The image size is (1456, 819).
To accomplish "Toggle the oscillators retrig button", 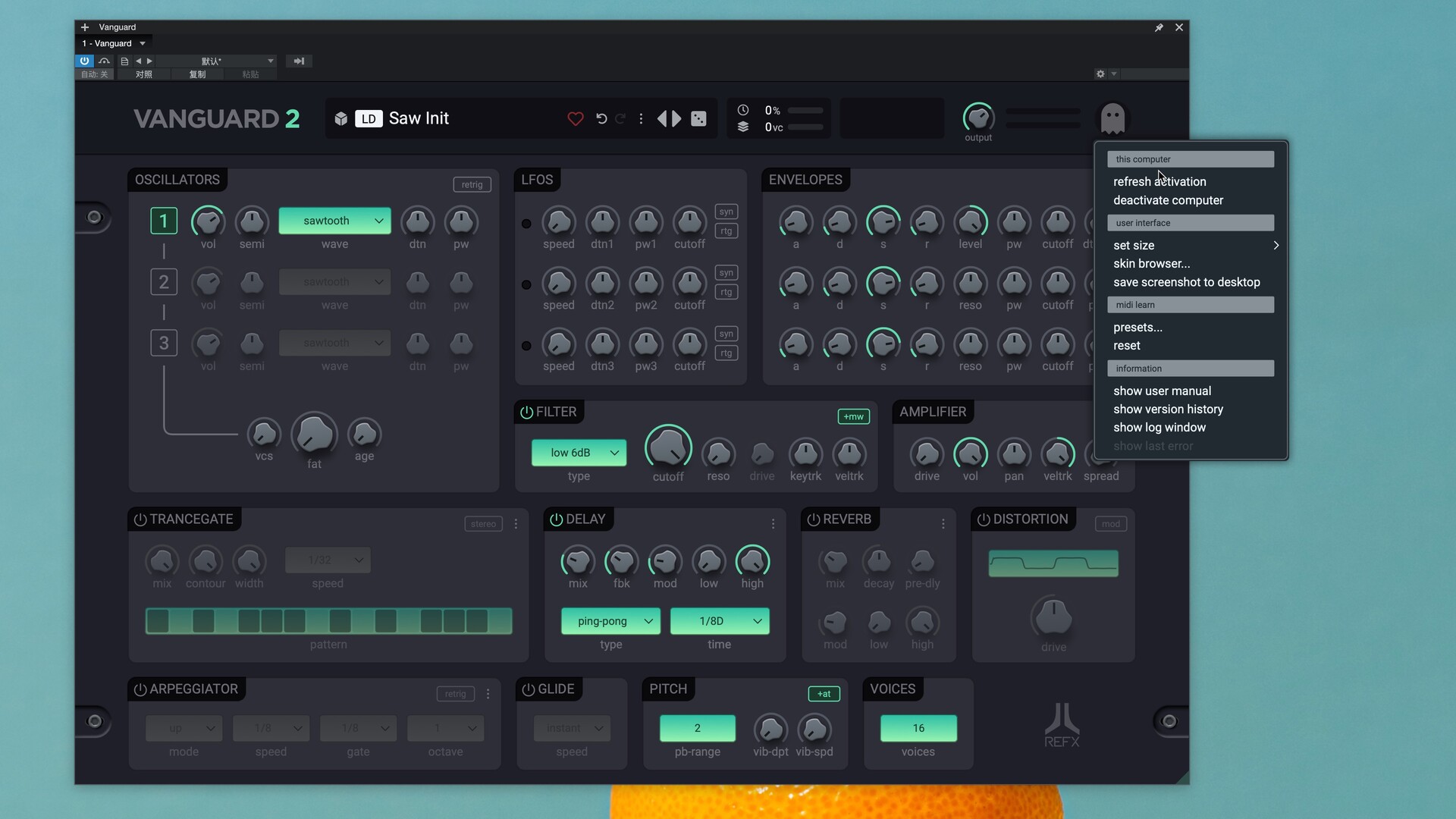I will (x=472, y=184).
